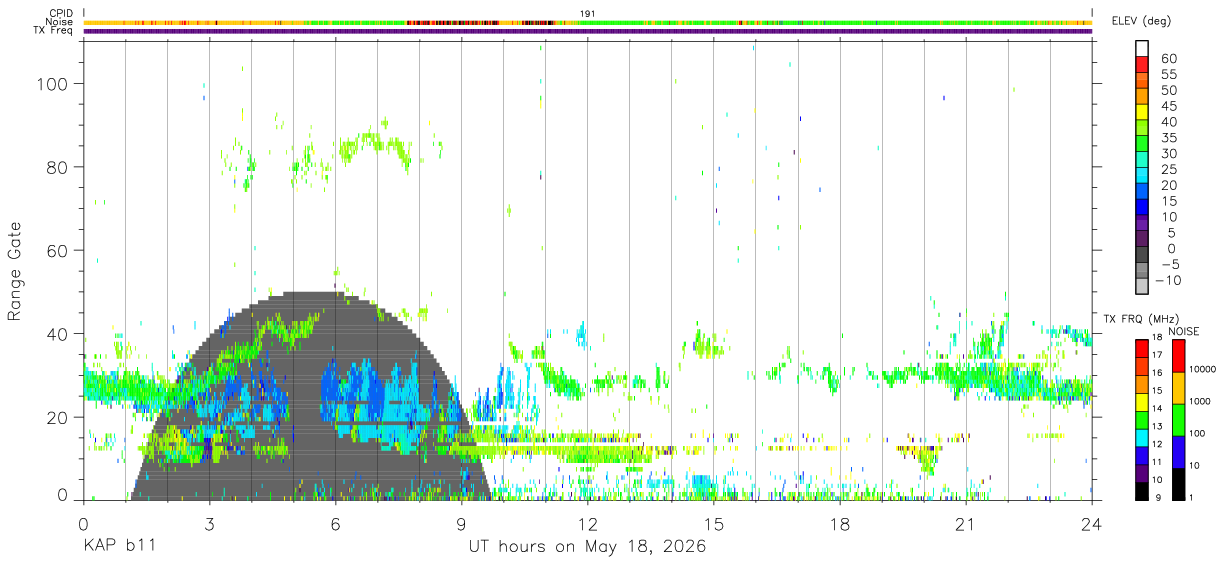Image resolution: width=1228 pixels, height=567 pixels.
Task: Click the TX FRQ scale label '16'
Action: pos(1157,373)
